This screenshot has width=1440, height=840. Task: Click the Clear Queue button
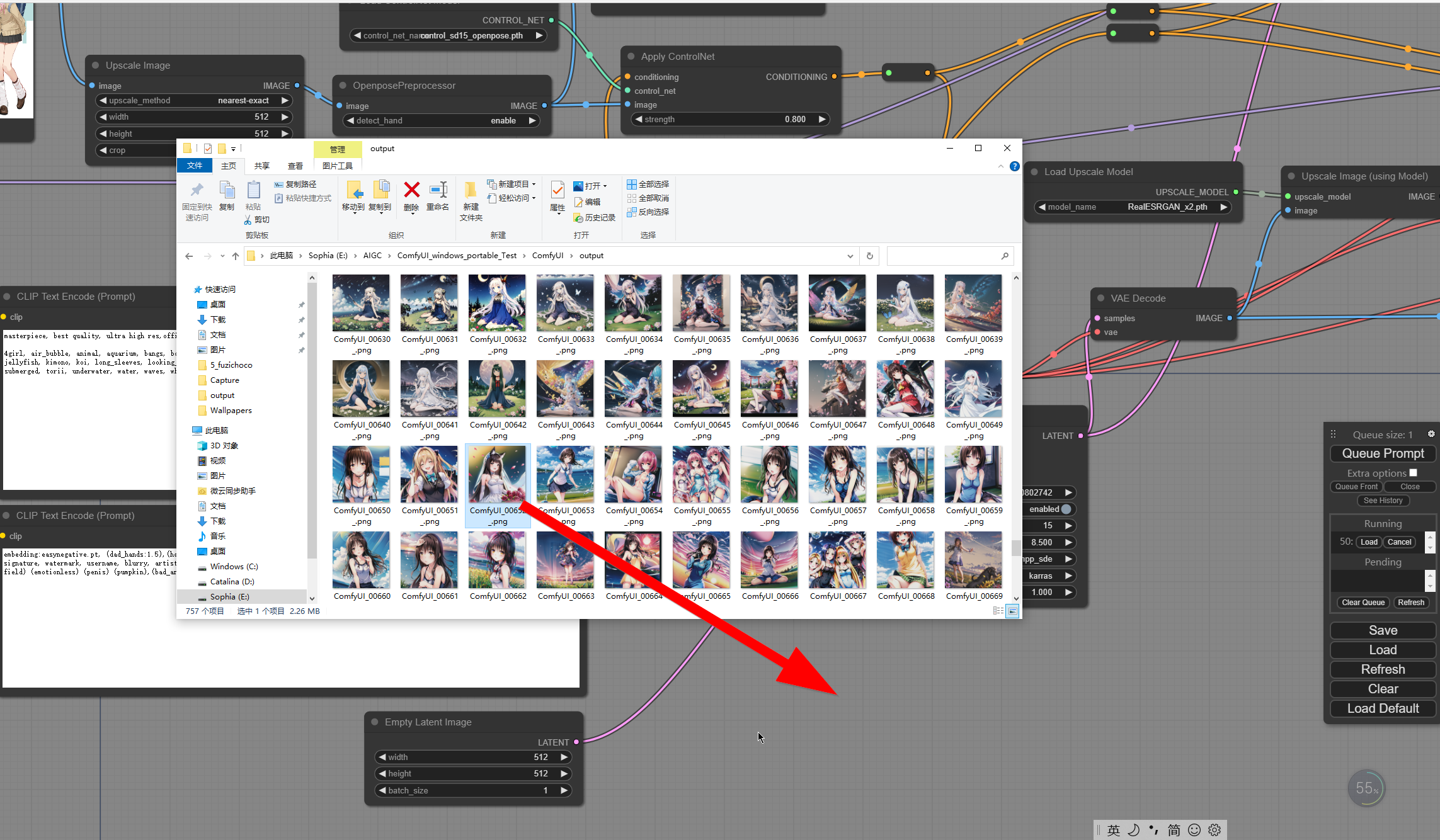pos(1363,603)
